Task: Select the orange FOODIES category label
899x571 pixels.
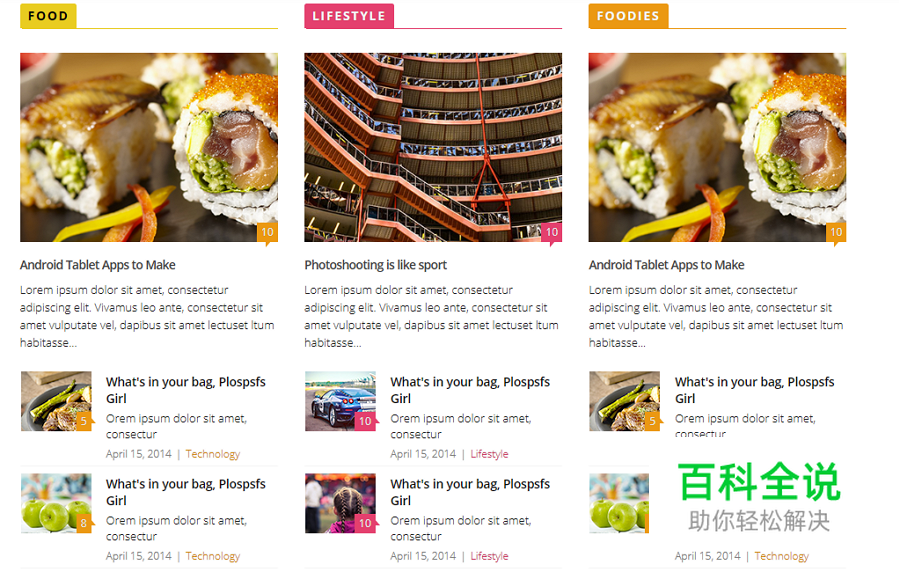Action: coord(628,16)
